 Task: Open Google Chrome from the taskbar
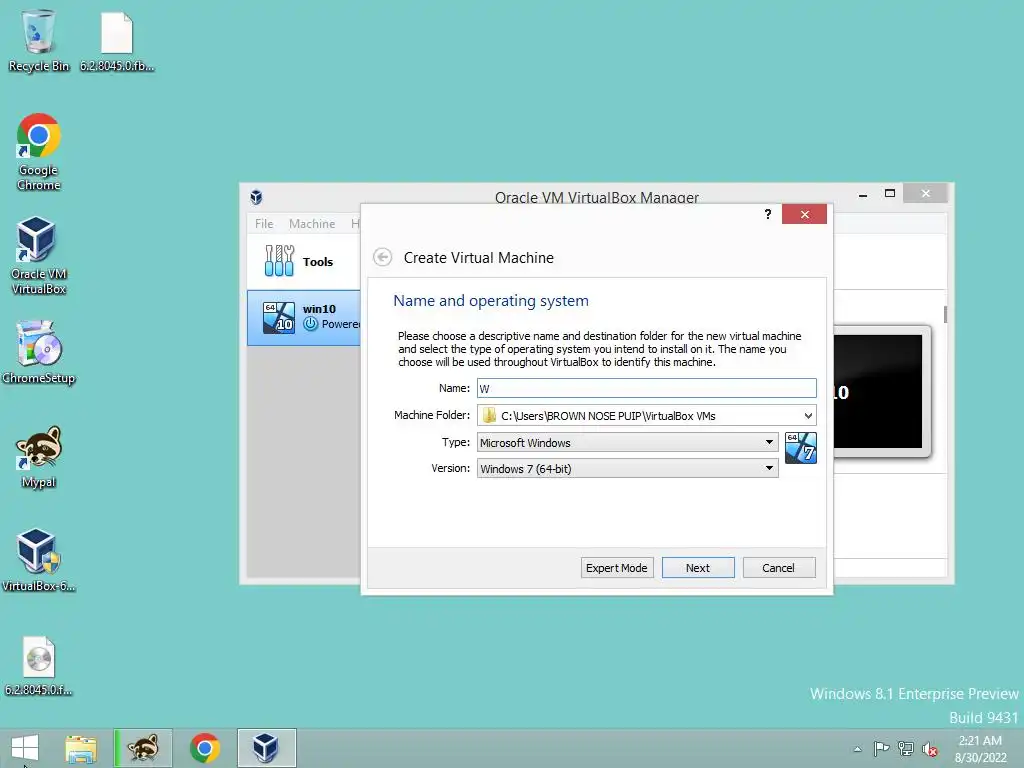tap(205, 748)
